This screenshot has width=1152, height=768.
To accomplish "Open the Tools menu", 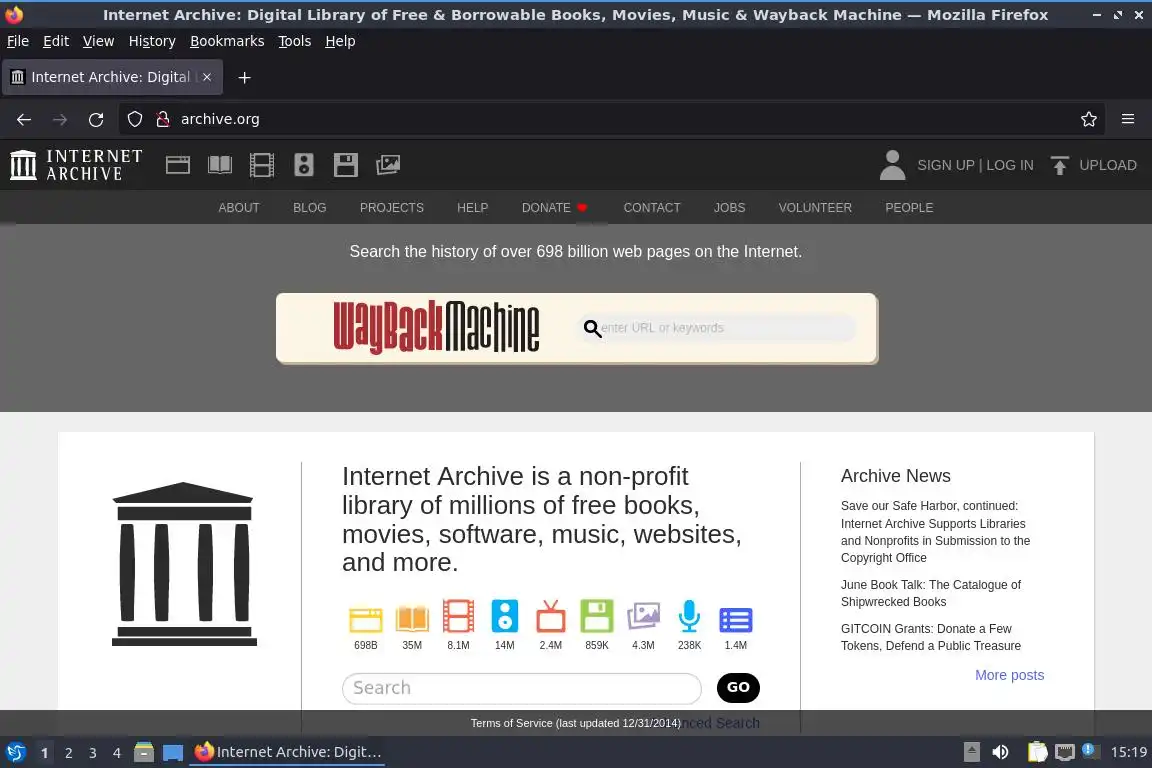I will 295,41.
